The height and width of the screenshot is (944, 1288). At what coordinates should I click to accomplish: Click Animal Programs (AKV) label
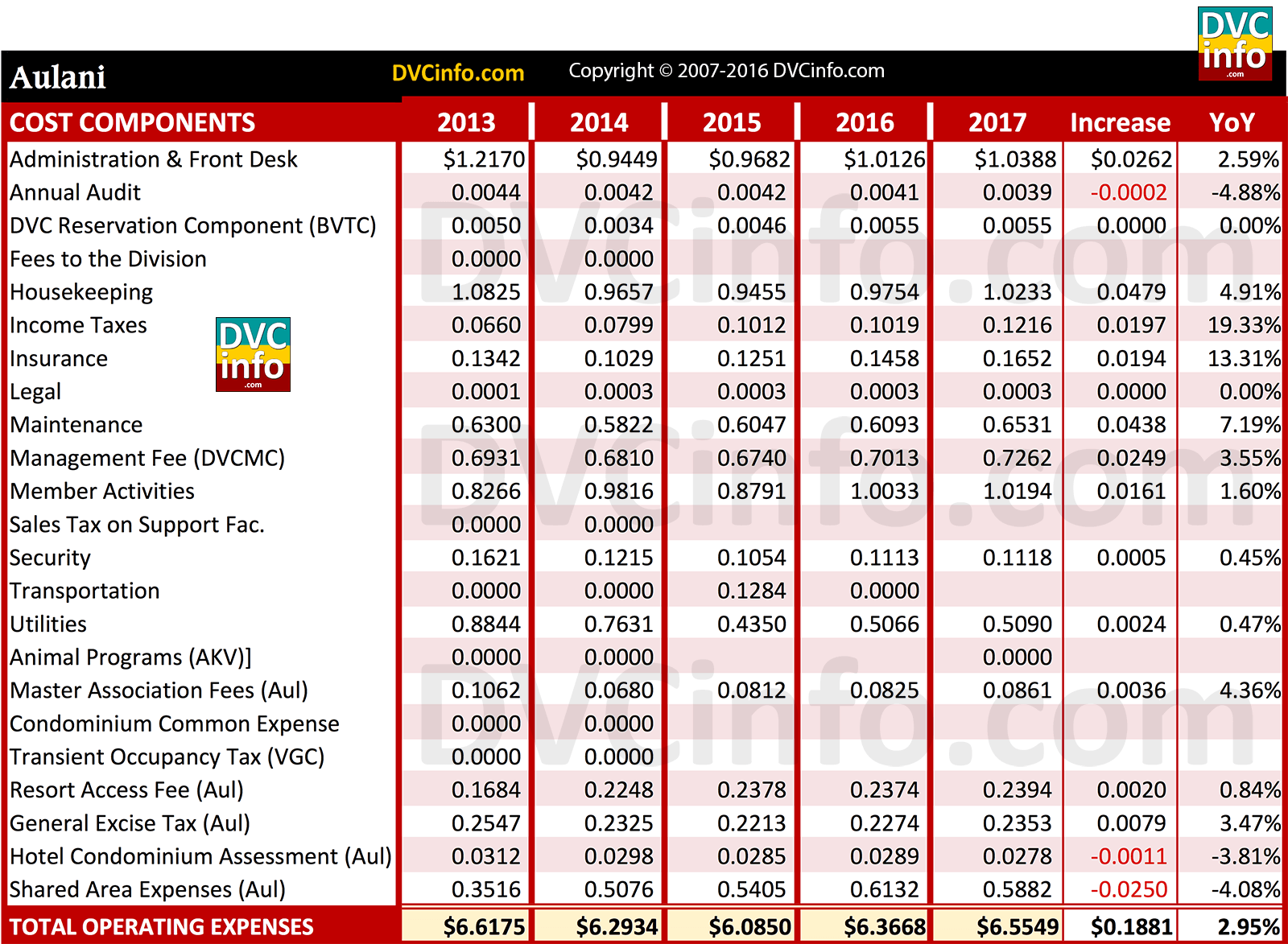point(130,658)
